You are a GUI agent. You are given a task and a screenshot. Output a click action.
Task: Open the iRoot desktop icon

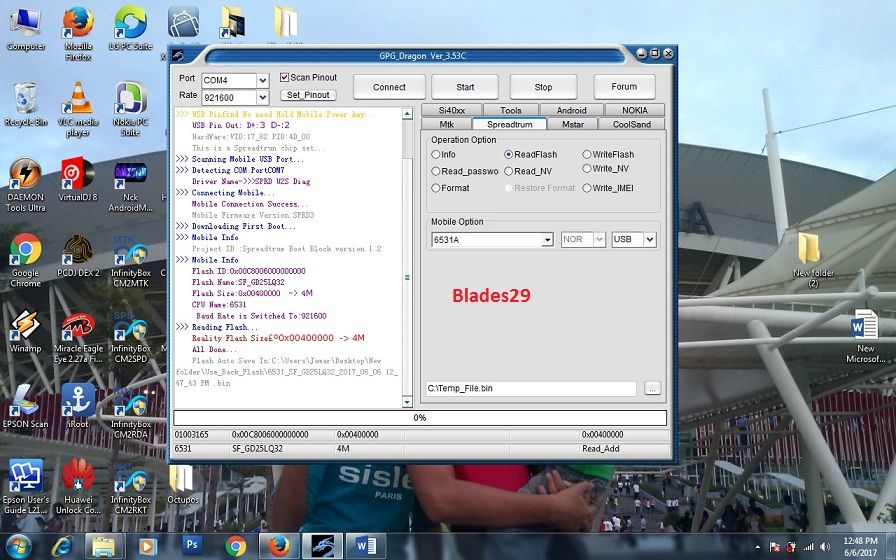(78, 402)
